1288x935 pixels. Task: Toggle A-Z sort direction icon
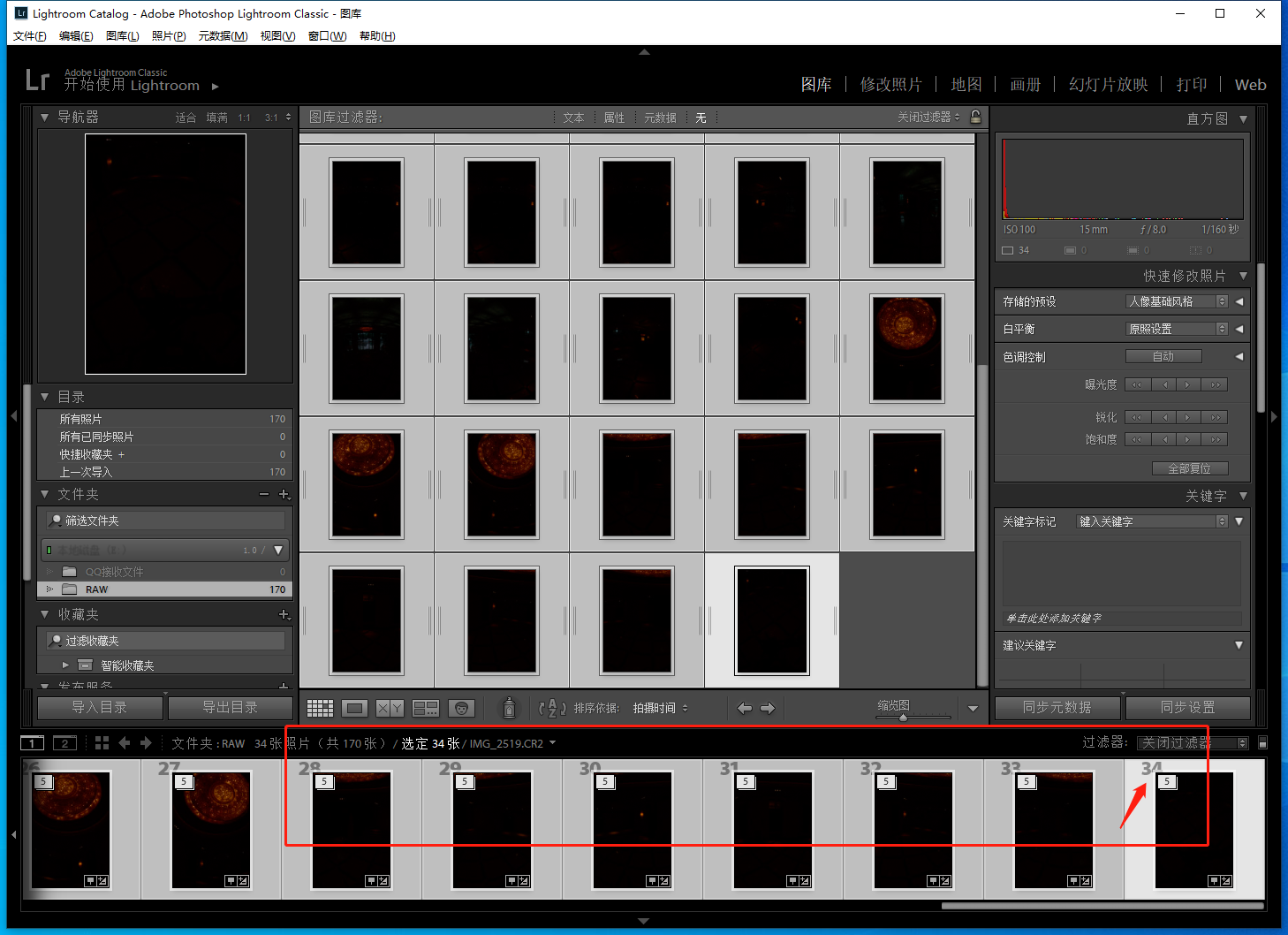[x=552, y=708]
